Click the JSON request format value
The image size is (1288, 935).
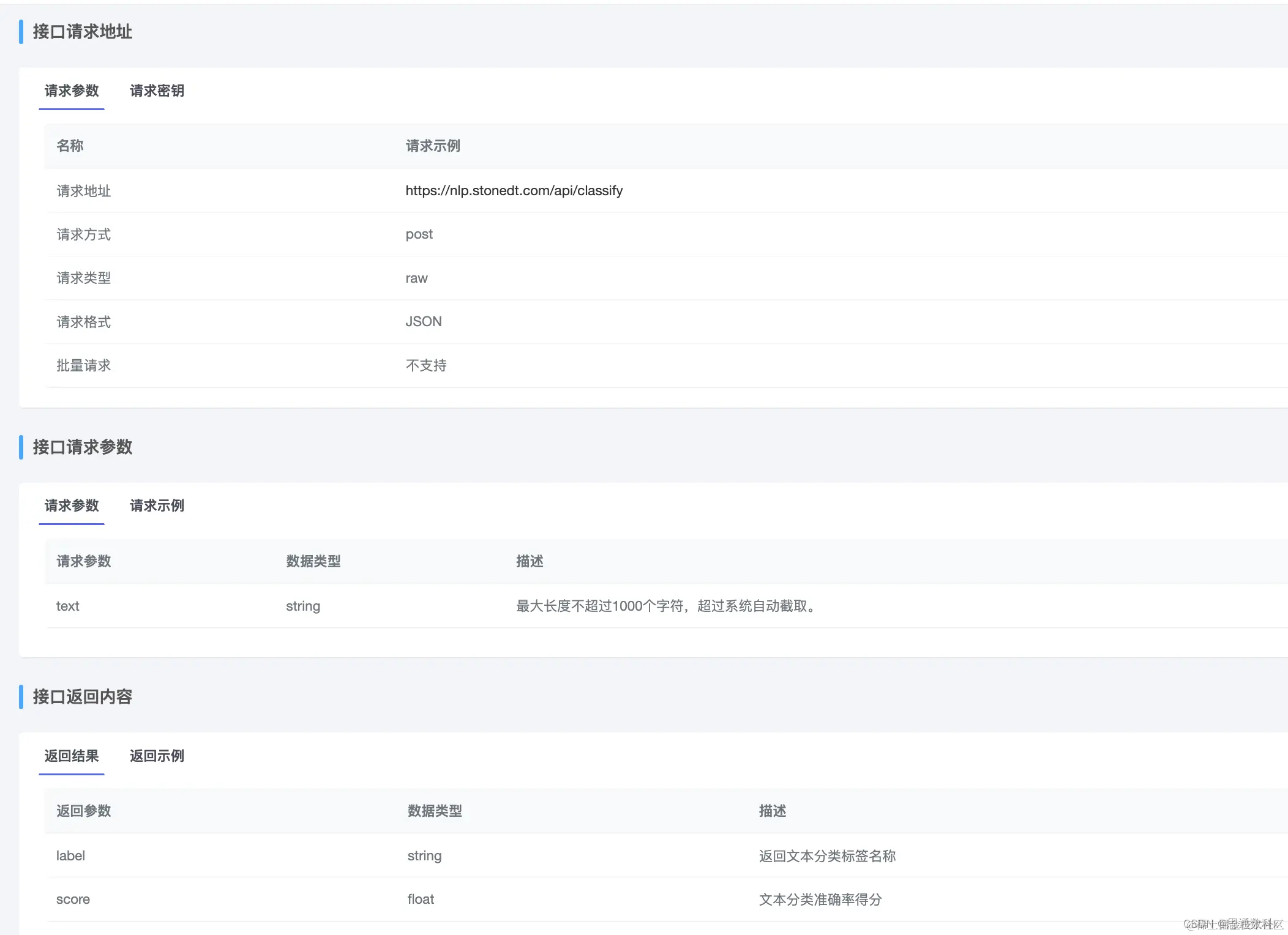[423, 322]
